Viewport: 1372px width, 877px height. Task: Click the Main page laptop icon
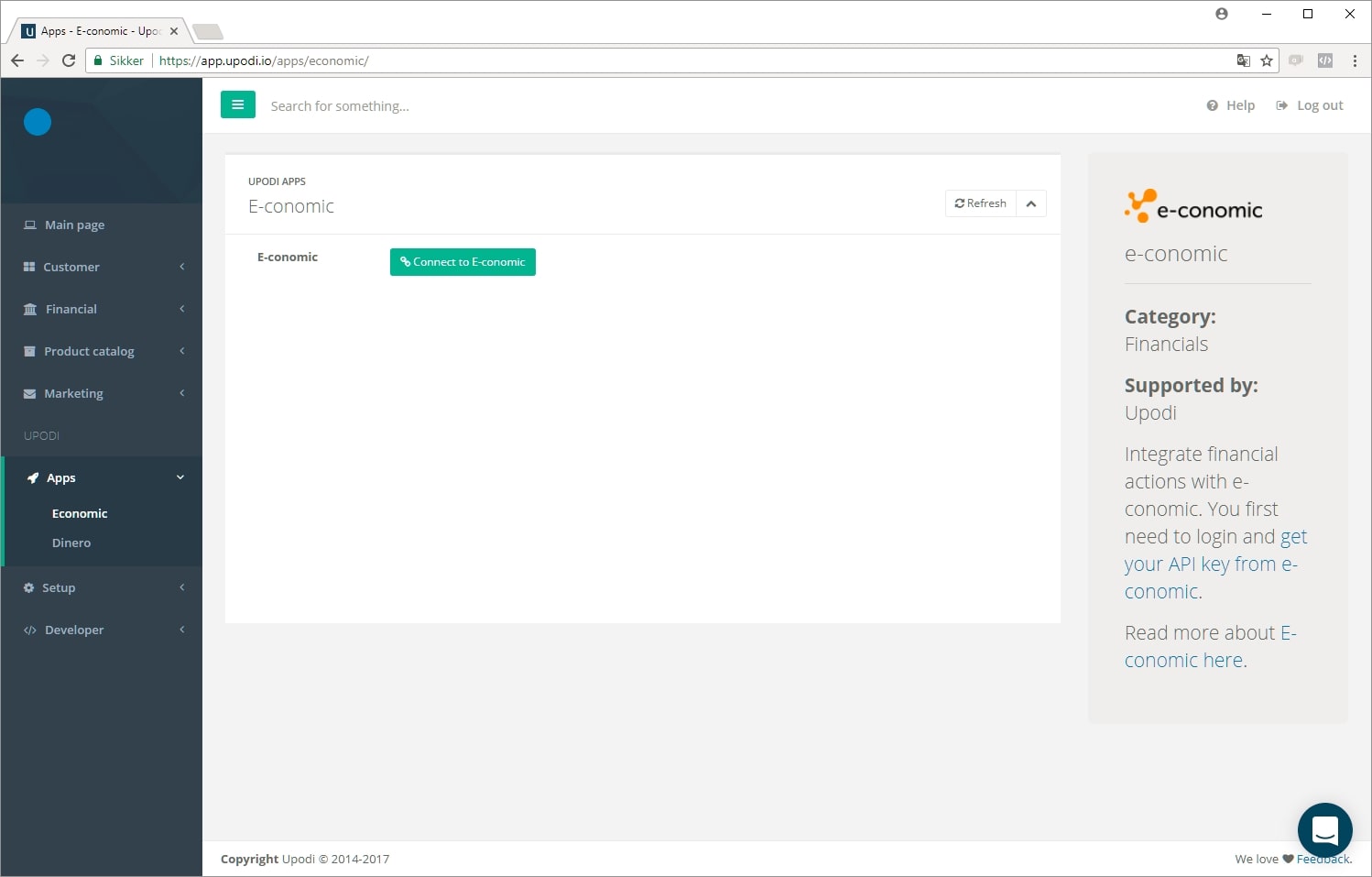[30, 225]
